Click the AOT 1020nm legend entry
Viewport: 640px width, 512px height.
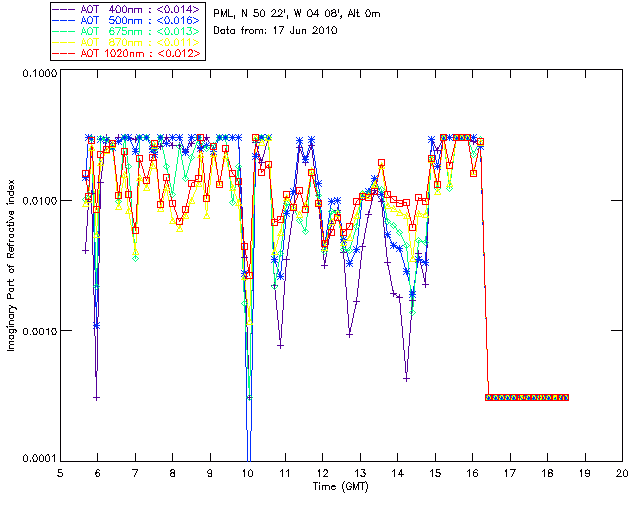point(127,53)
